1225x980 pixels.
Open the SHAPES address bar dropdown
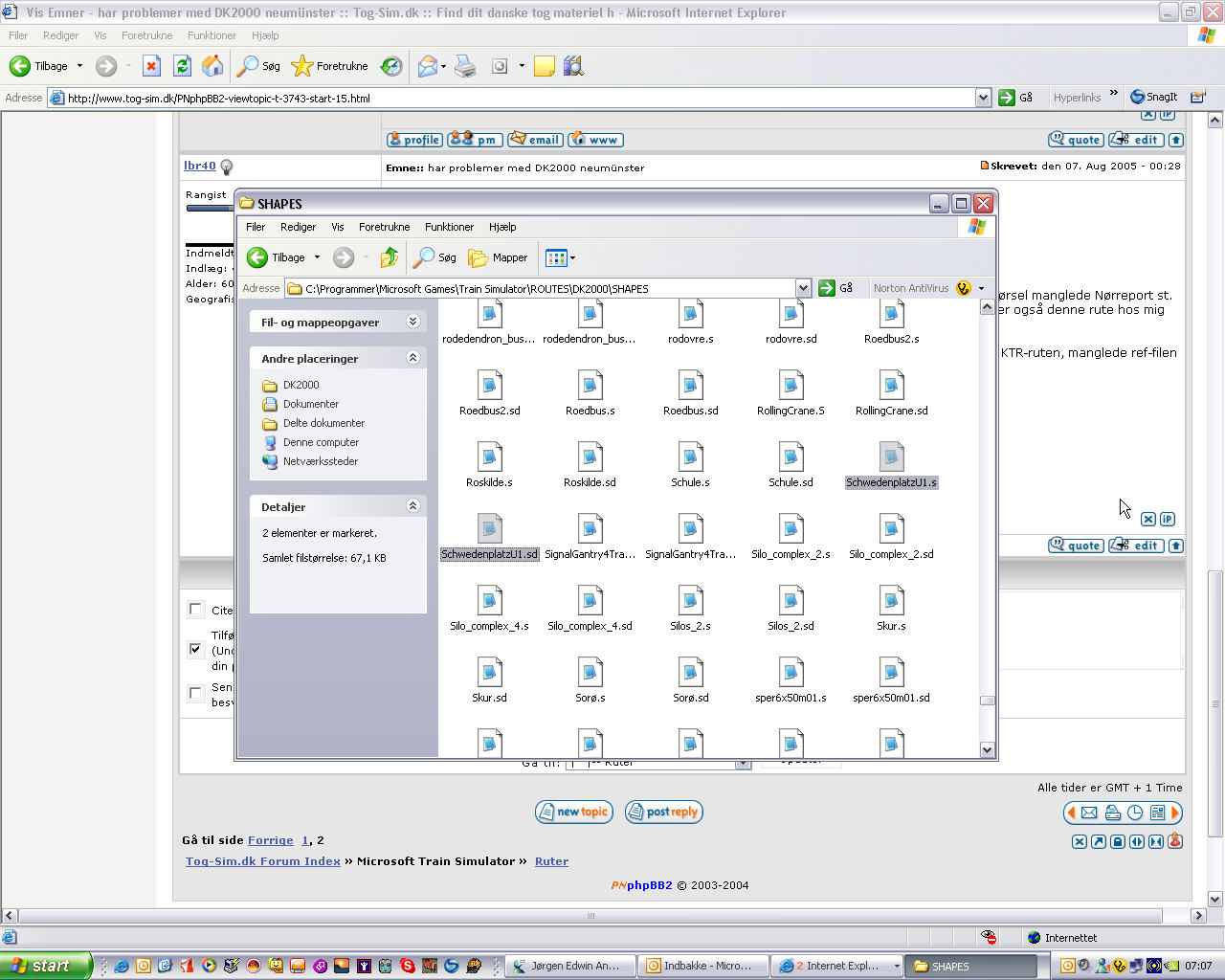click(803, 288)
